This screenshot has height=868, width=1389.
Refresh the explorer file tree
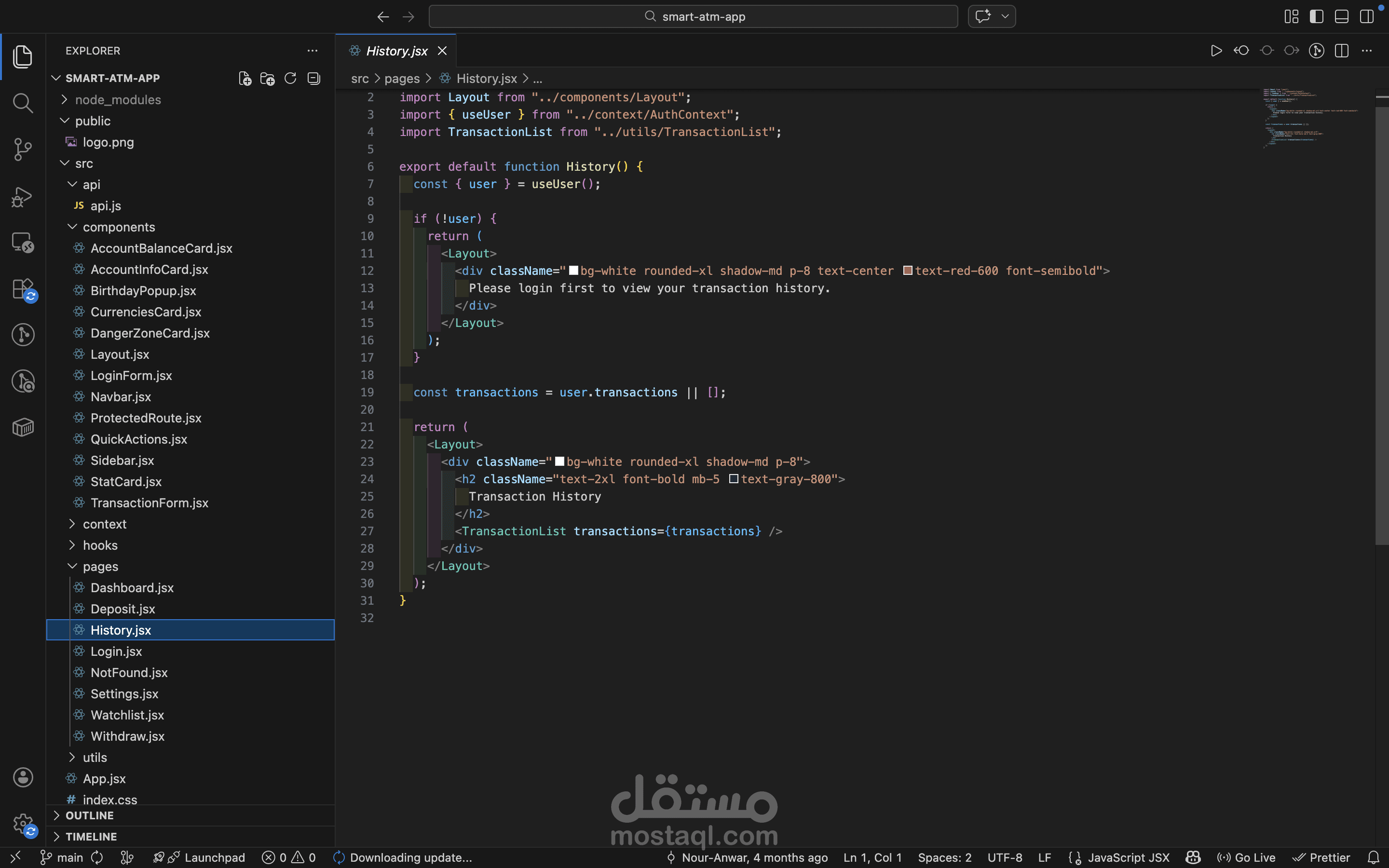[290, 79]
